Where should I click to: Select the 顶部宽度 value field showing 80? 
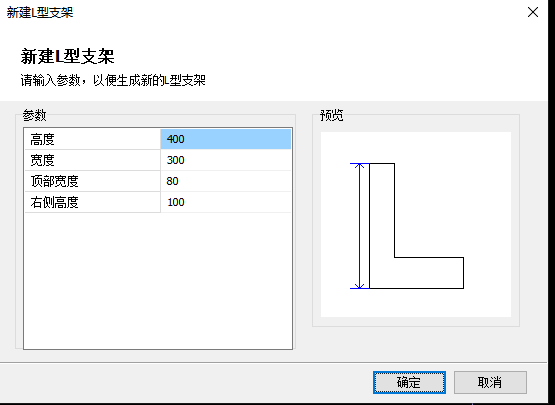(x=225, y=181)
